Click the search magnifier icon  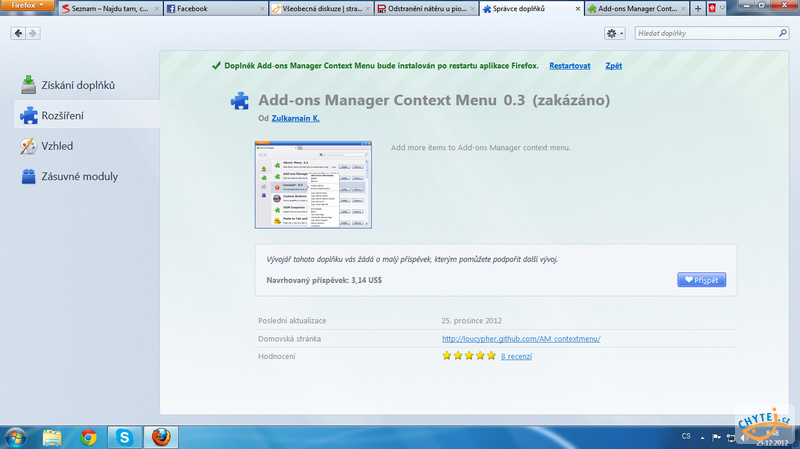[783, 33]
